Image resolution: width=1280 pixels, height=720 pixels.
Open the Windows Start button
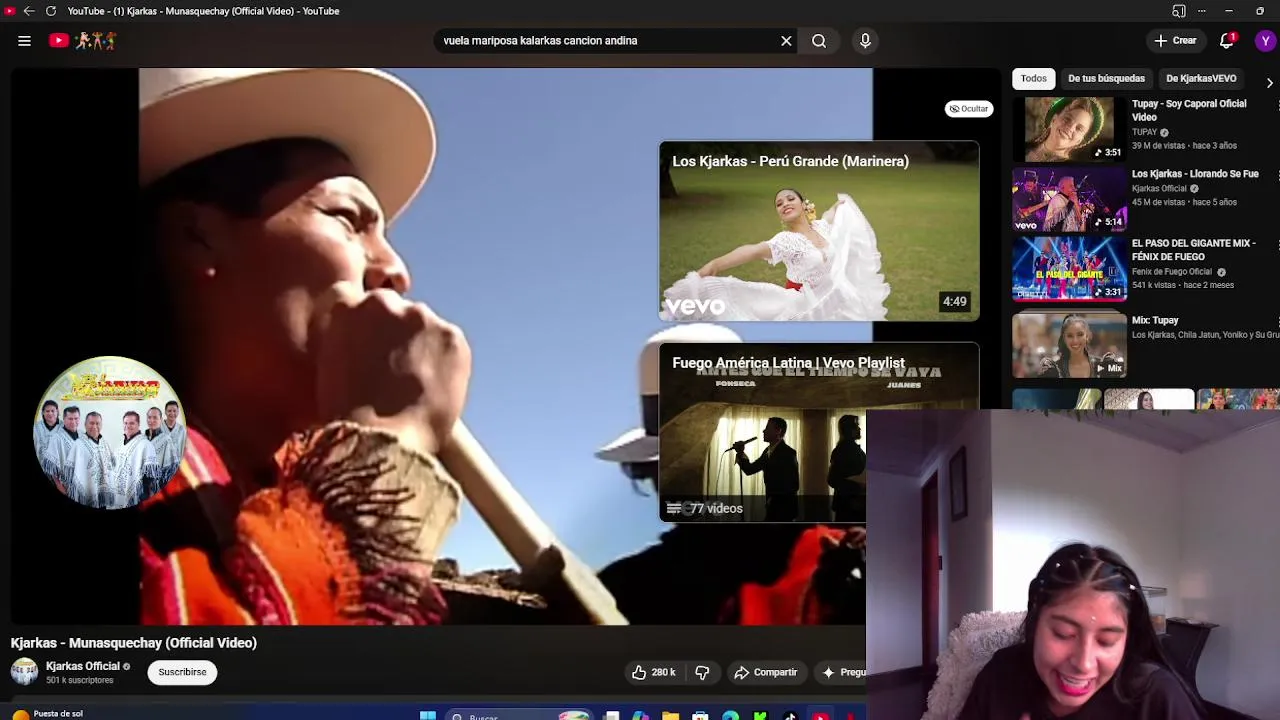click(x=428, y=716)
